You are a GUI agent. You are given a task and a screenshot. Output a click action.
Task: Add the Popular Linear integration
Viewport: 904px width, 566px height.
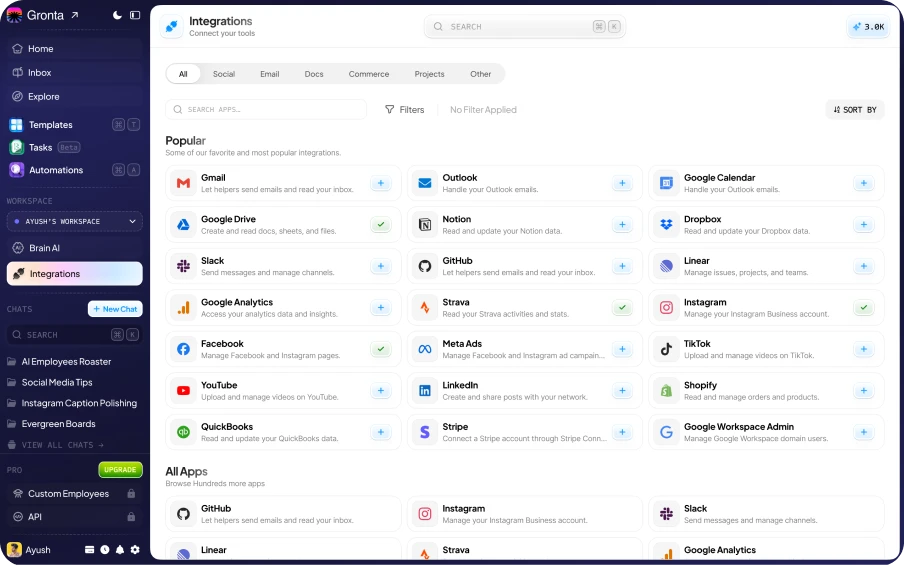pos(864,266)
